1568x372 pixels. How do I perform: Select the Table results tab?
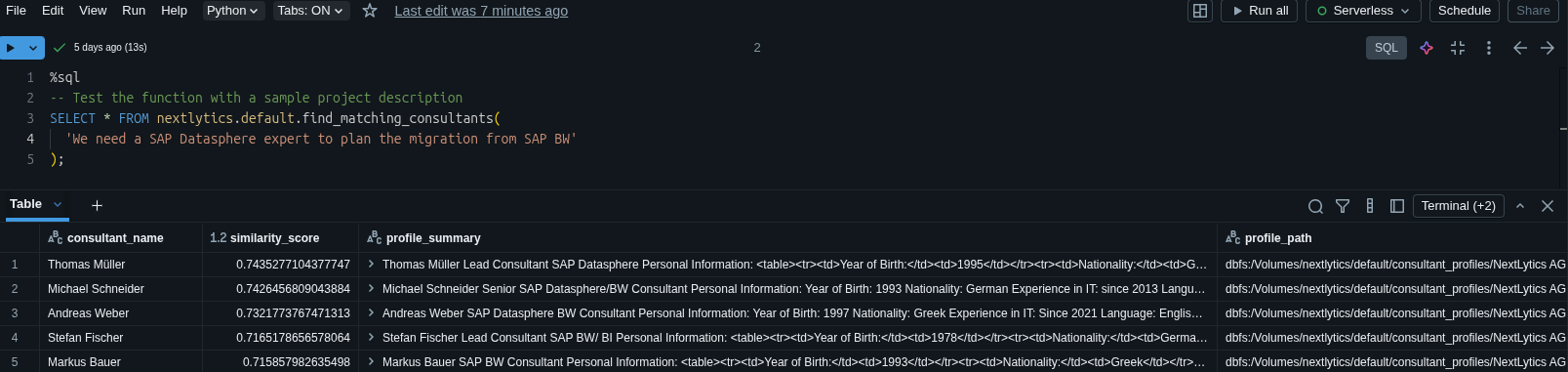click(x=26, y=204)
